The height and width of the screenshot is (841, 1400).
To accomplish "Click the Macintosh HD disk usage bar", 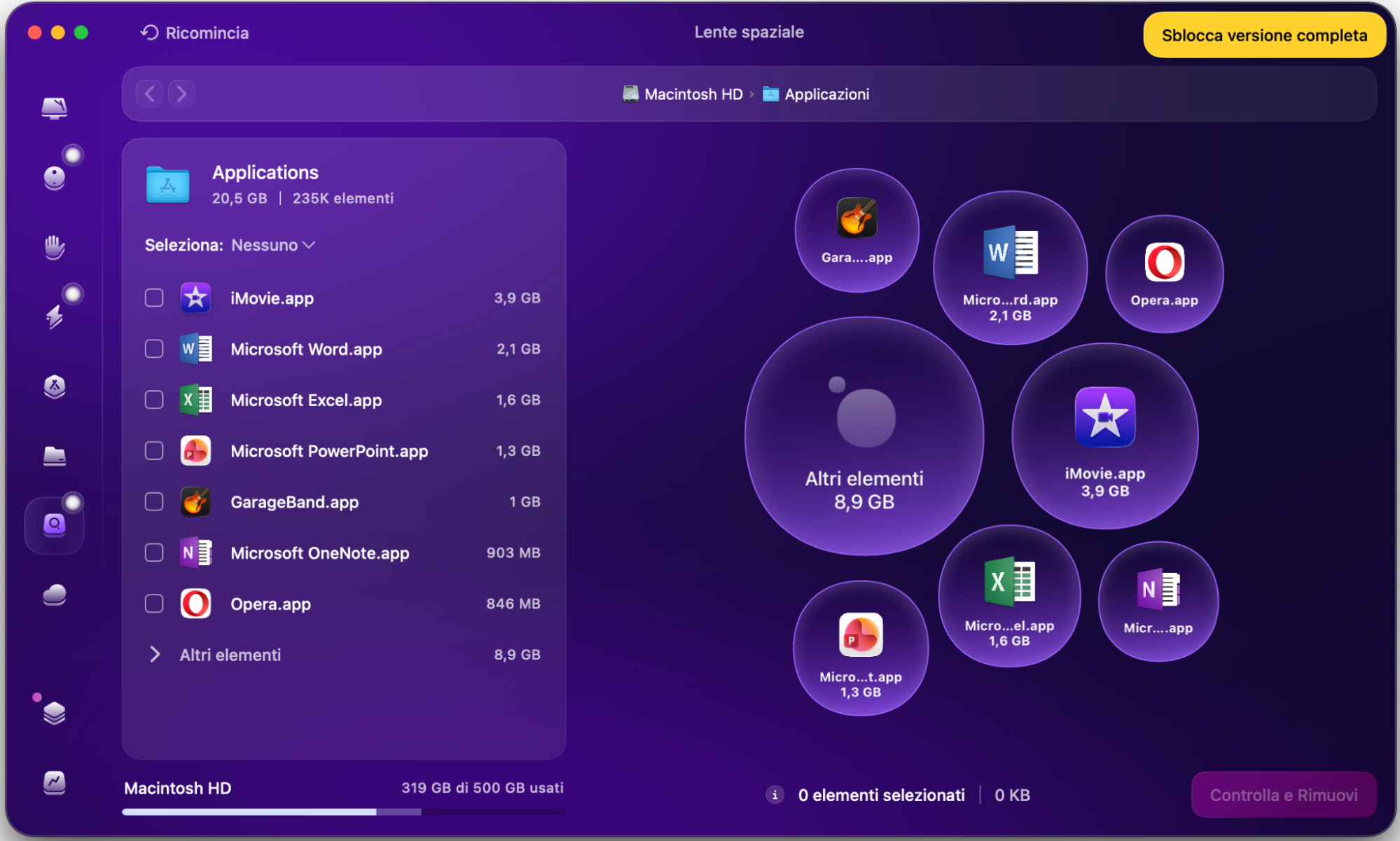I will (x=343, y=812).
